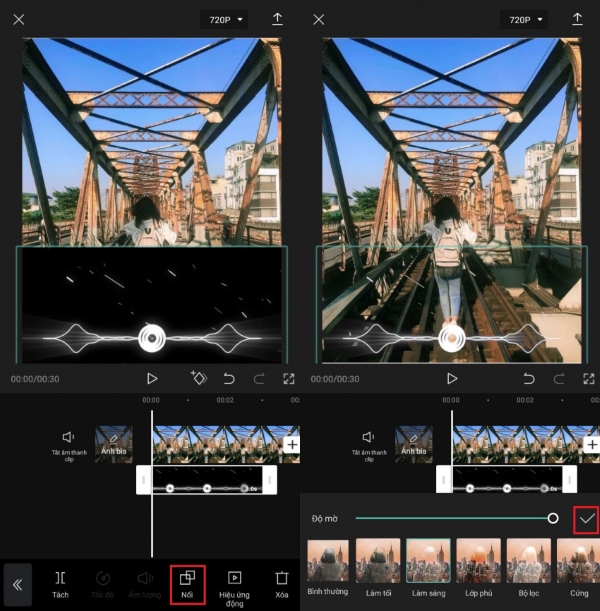The height and width of the screenshot is (611, 600).
Task: Confirm blend mode with the checkmark
Action: coord(586,519)
